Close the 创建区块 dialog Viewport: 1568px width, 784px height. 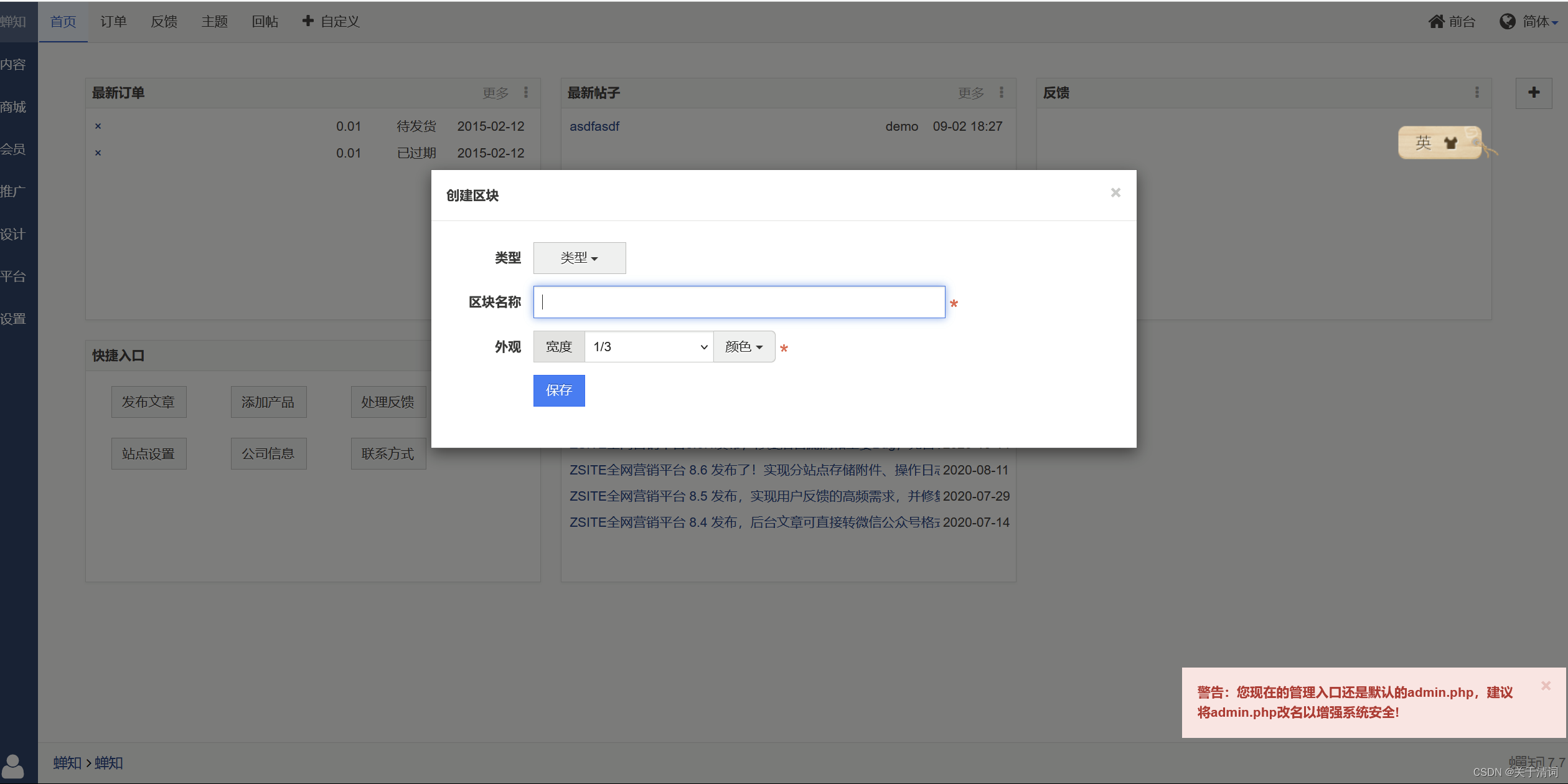click(x=1115, y=193)
